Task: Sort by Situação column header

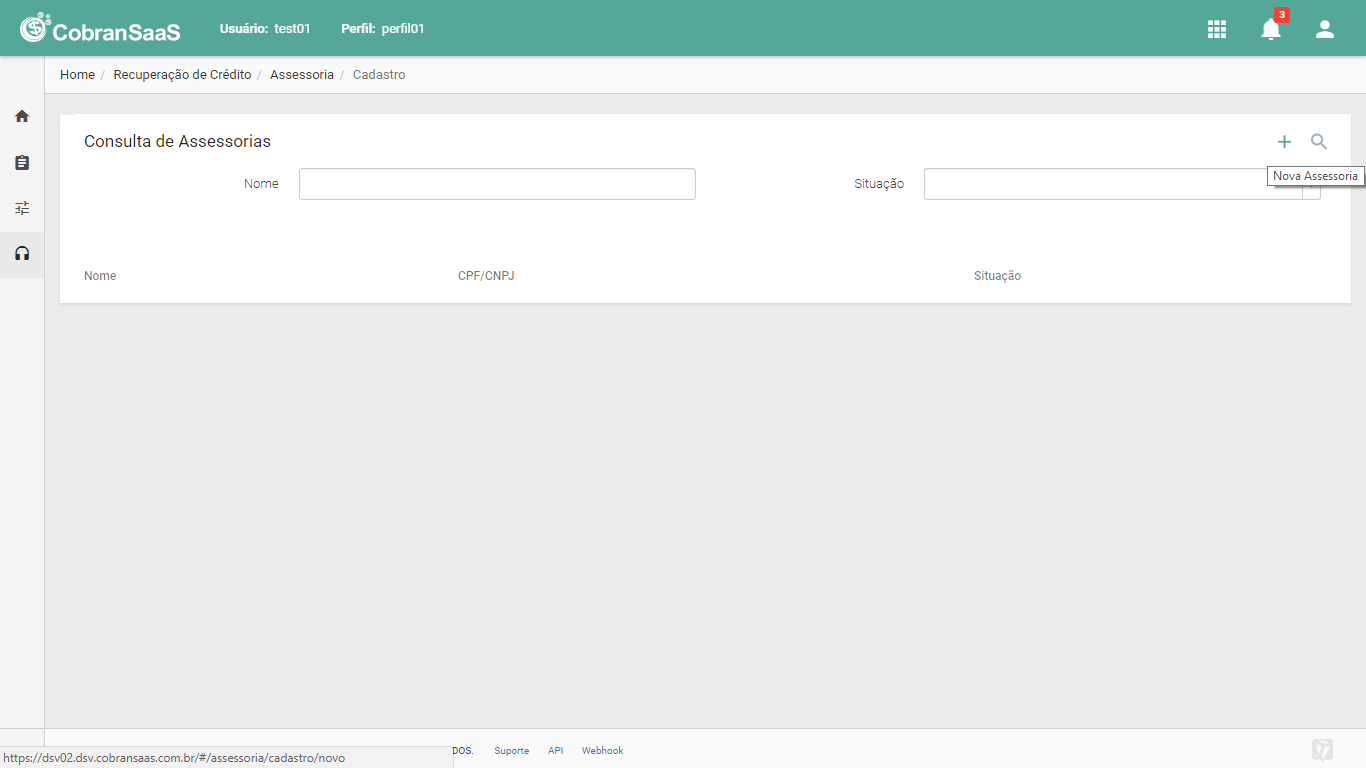Action: coord(997,276)
